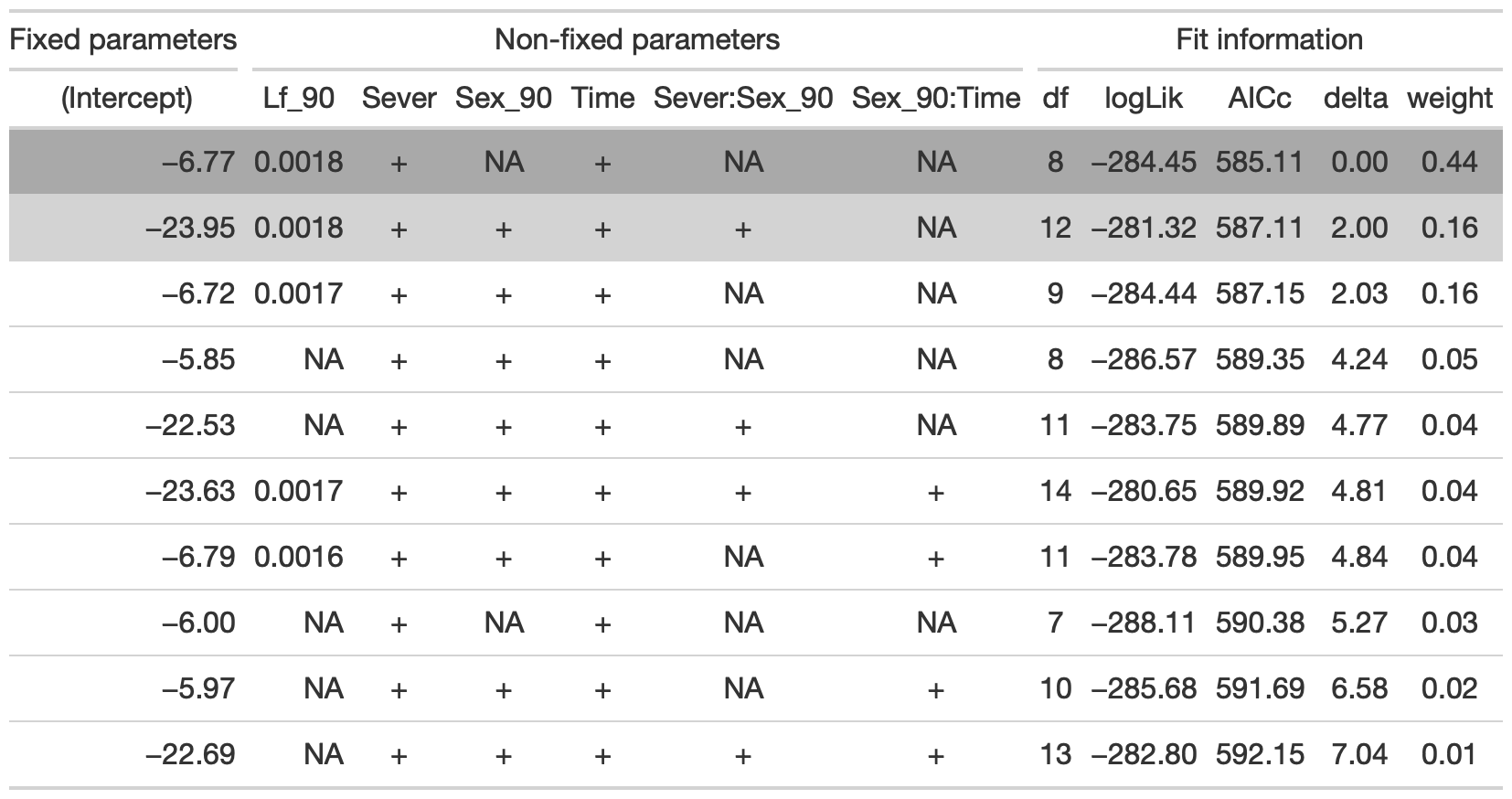Select the df column header

pos(1055,98)
